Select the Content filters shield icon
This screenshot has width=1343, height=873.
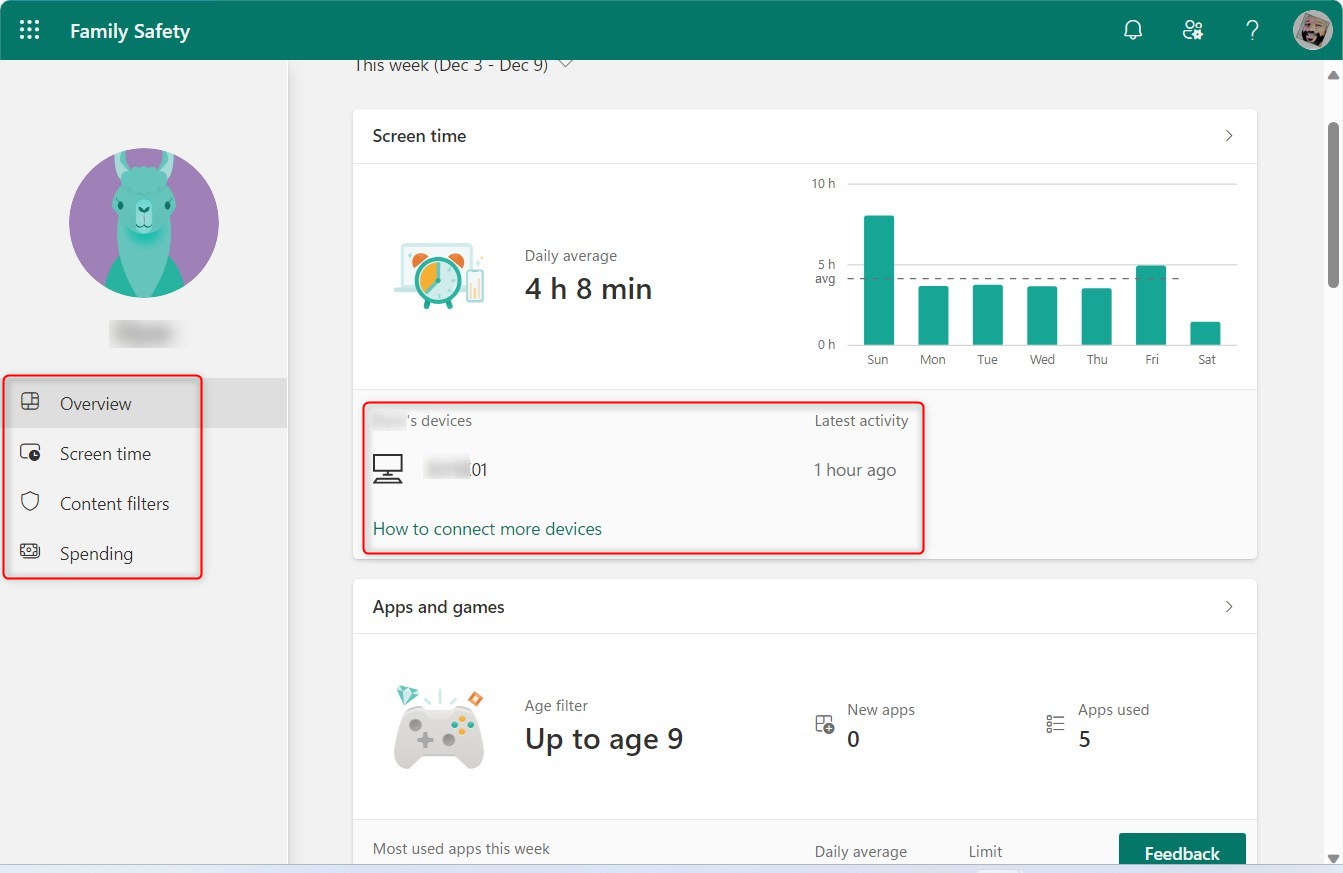(31, 503)
